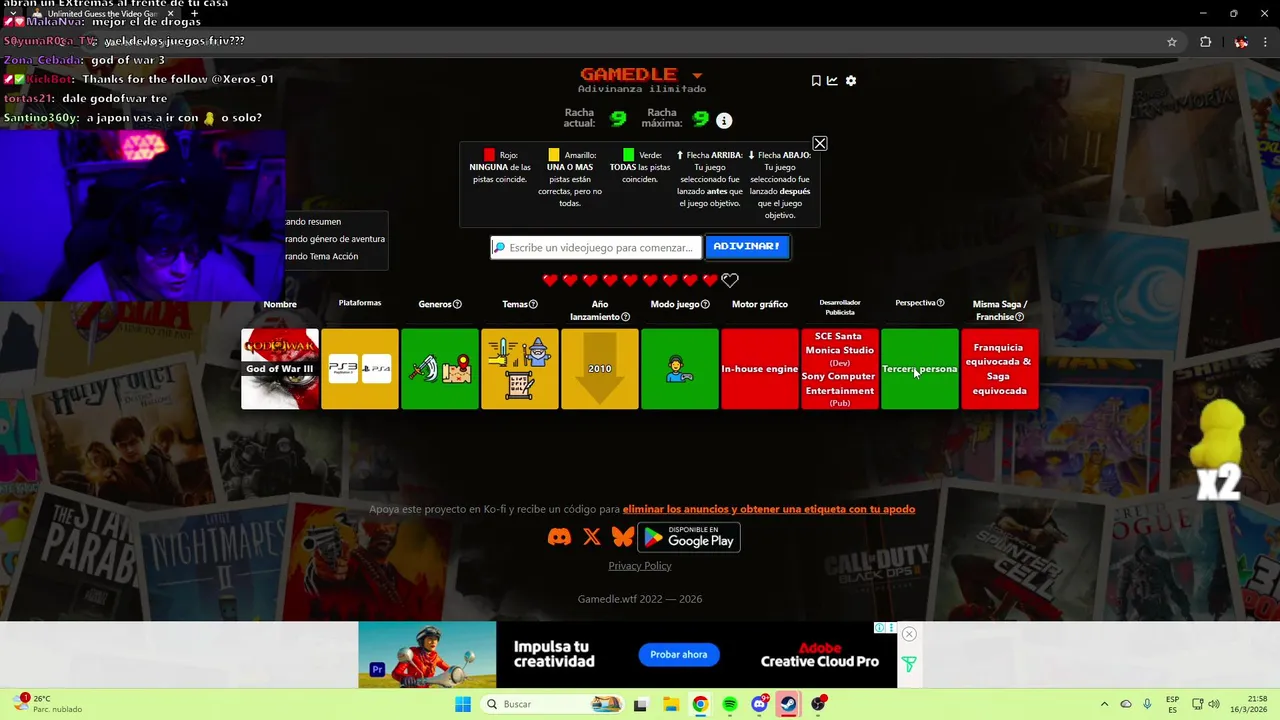Open the statistics chart icon

pyautogui.click(x=832, y=81)
